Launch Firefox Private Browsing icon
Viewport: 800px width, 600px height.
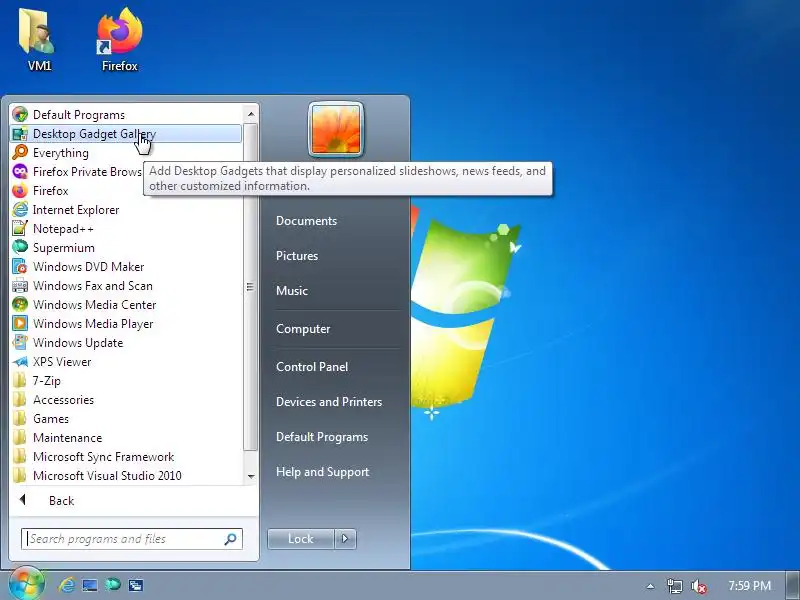click(x=20, y=171)
